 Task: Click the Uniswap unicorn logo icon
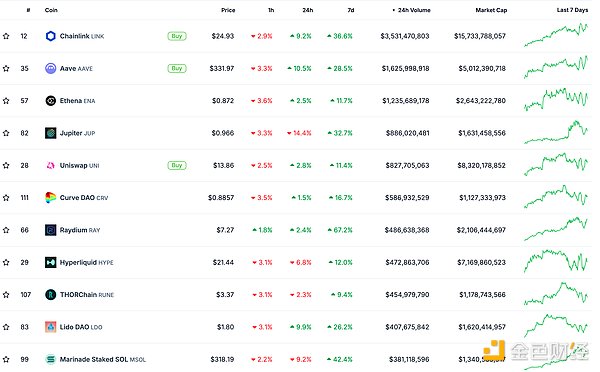click(x=51, y=165)
